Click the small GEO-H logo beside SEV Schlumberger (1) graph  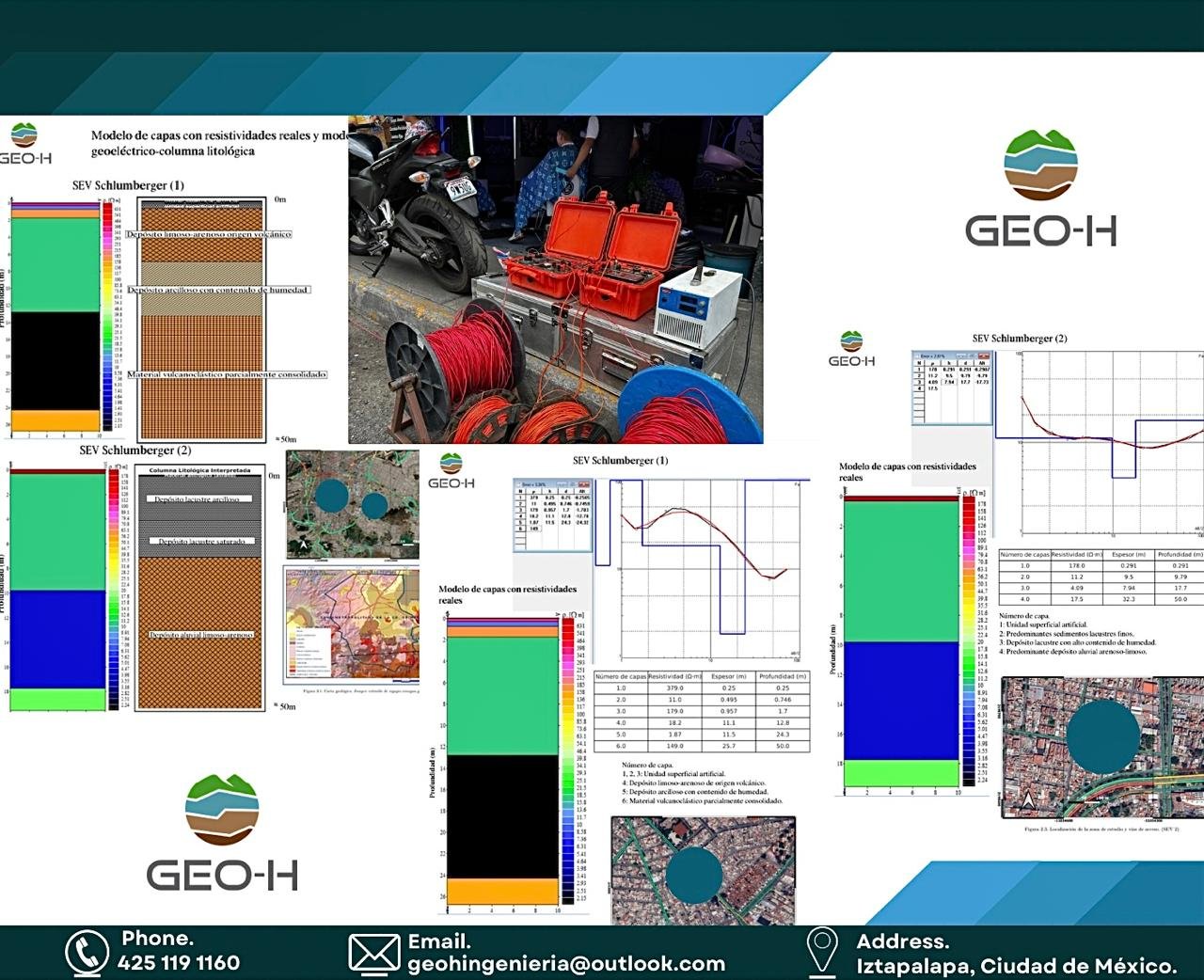(x=451, y=471)
